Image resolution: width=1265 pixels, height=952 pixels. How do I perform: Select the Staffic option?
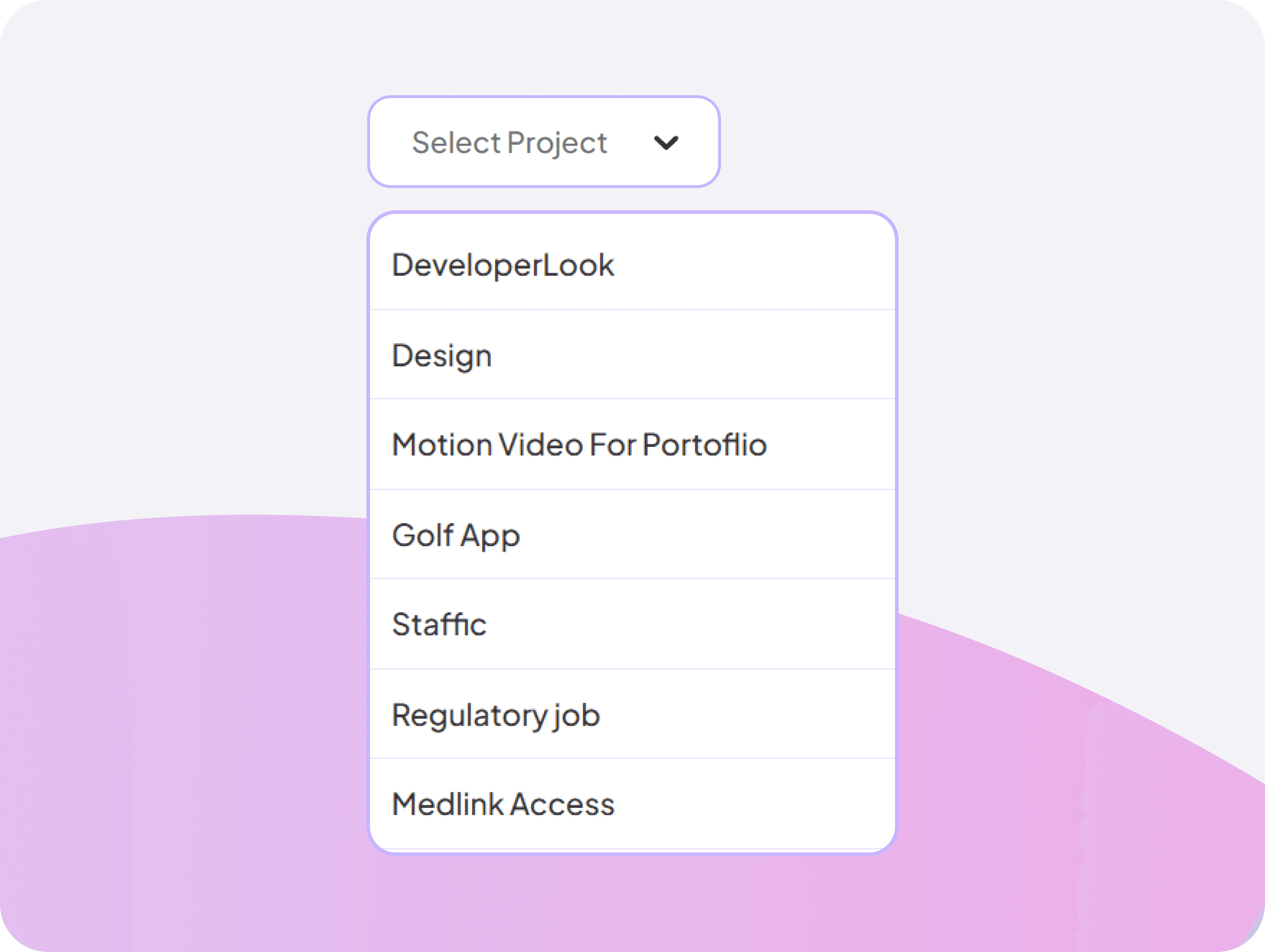(439, 624)
